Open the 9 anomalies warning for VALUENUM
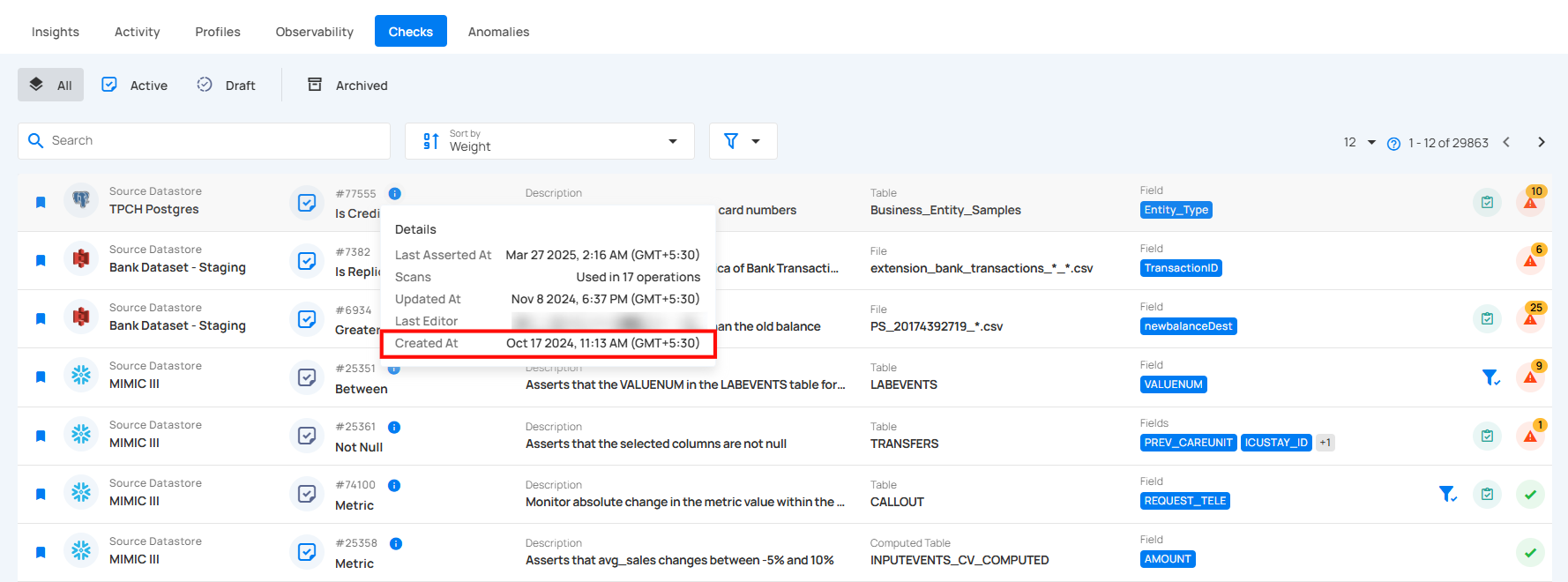 click(x=1531, y=377)
